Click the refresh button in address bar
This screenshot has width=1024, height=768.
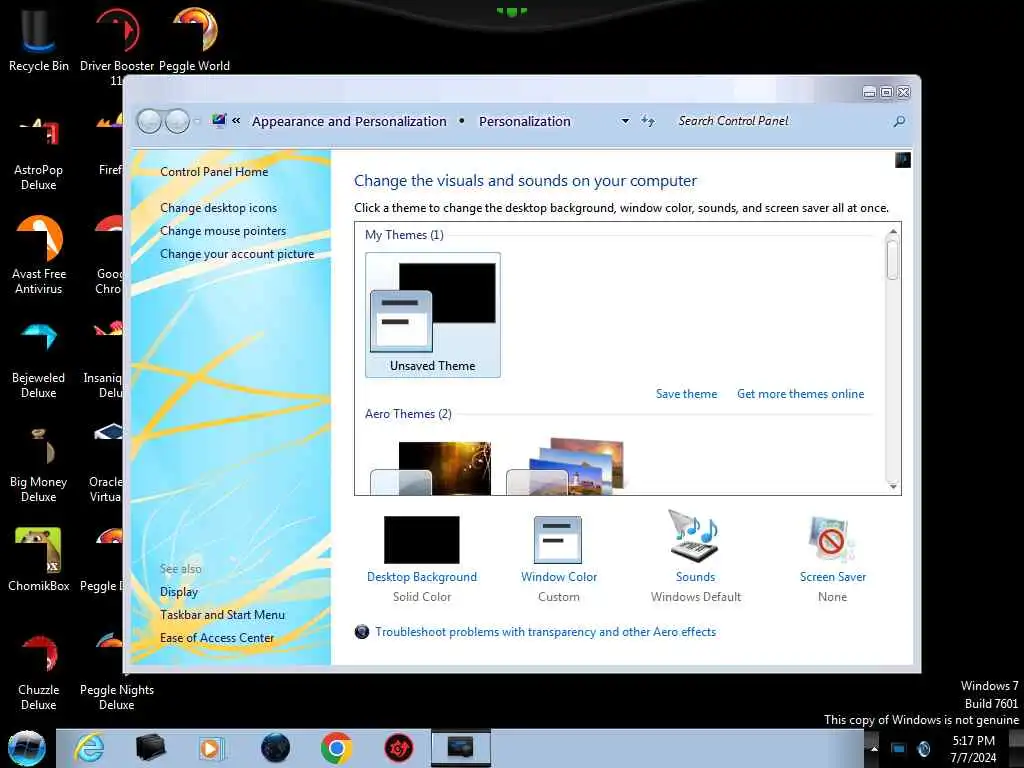[647, 120]
